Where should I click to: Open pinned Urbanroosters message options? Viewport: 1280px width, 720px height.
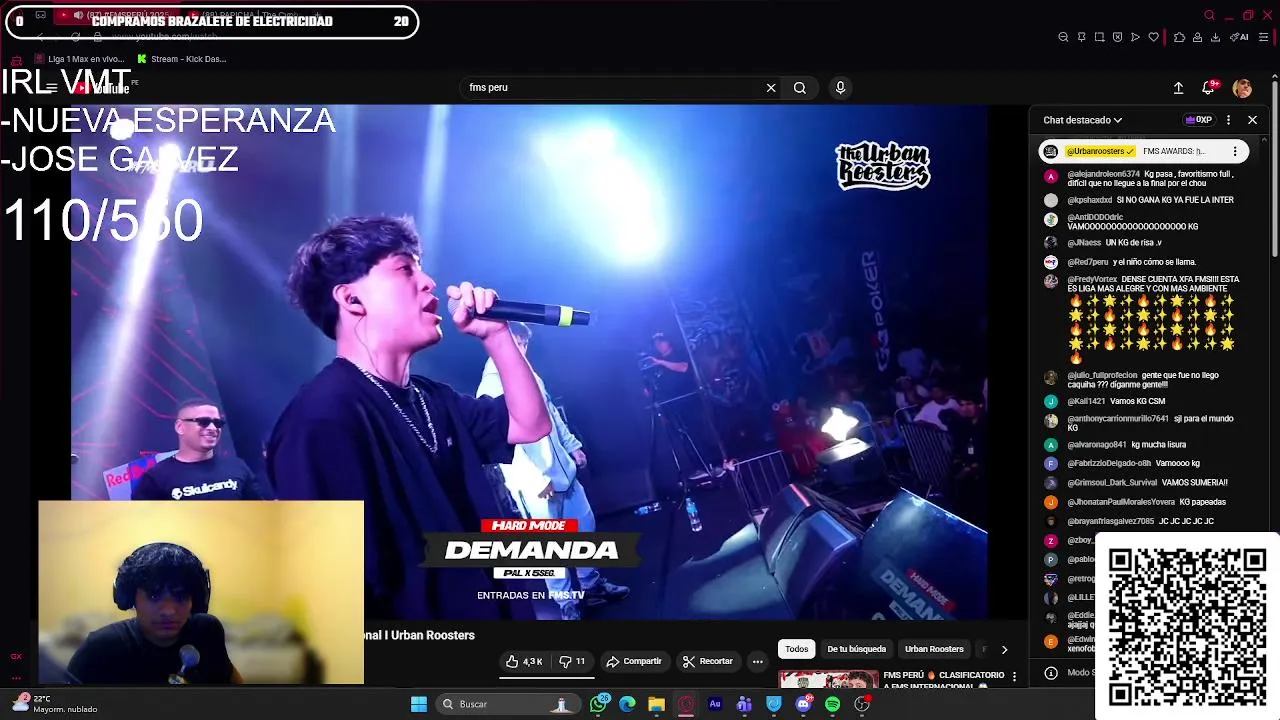coord(1235,151)
